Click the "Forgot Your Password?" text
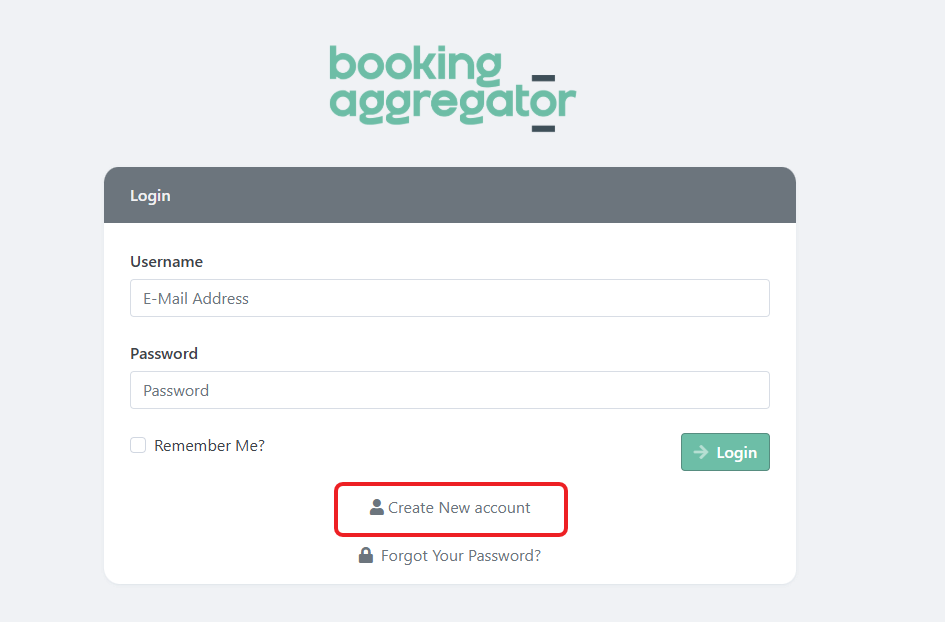This screenshot has width=945, height=622. [x=461, y=555]
